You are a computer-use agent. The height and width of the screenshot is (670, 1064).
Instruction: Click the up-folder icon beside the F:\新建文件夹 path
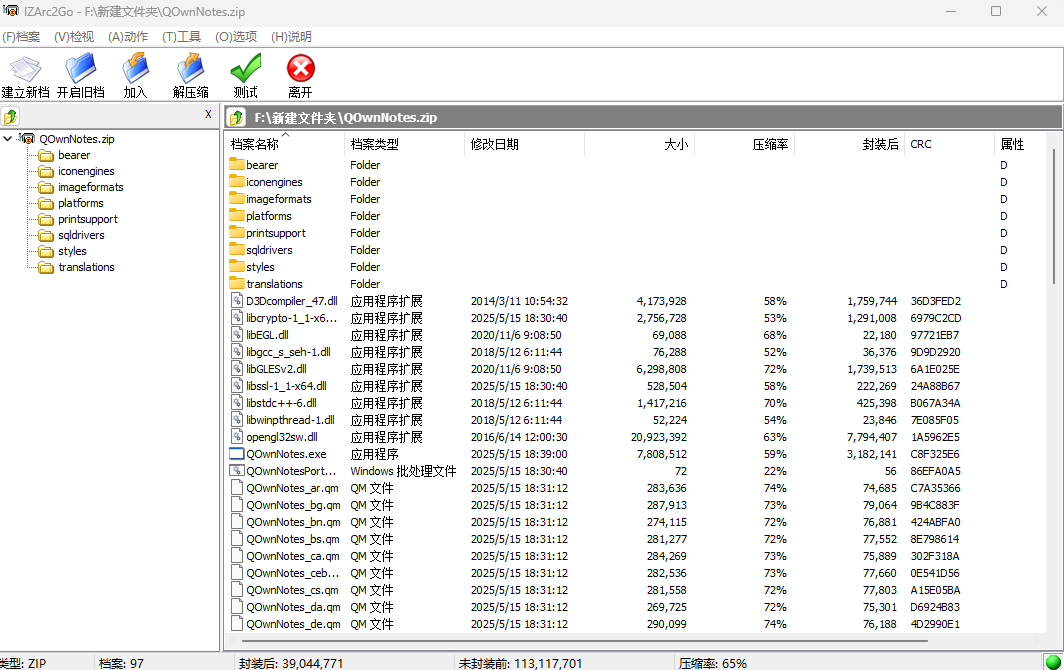236,117
